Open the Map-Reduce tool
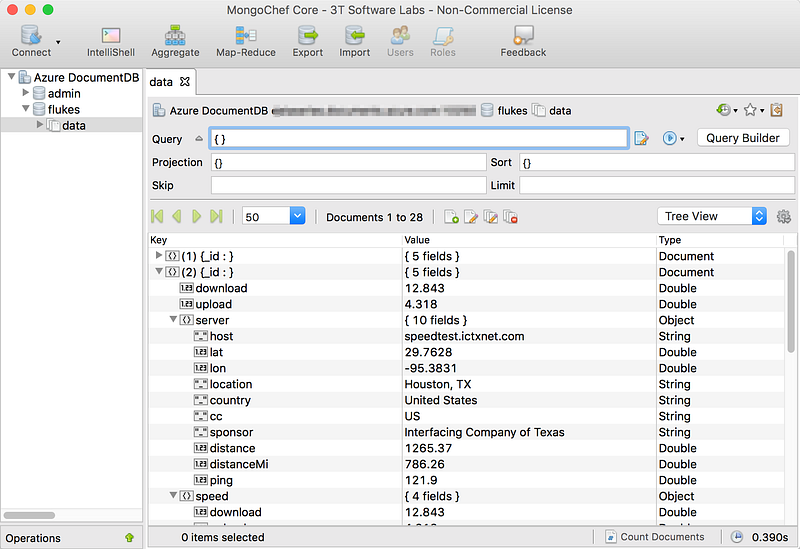This screenshot has width=800, height=549. coord(246,41)
